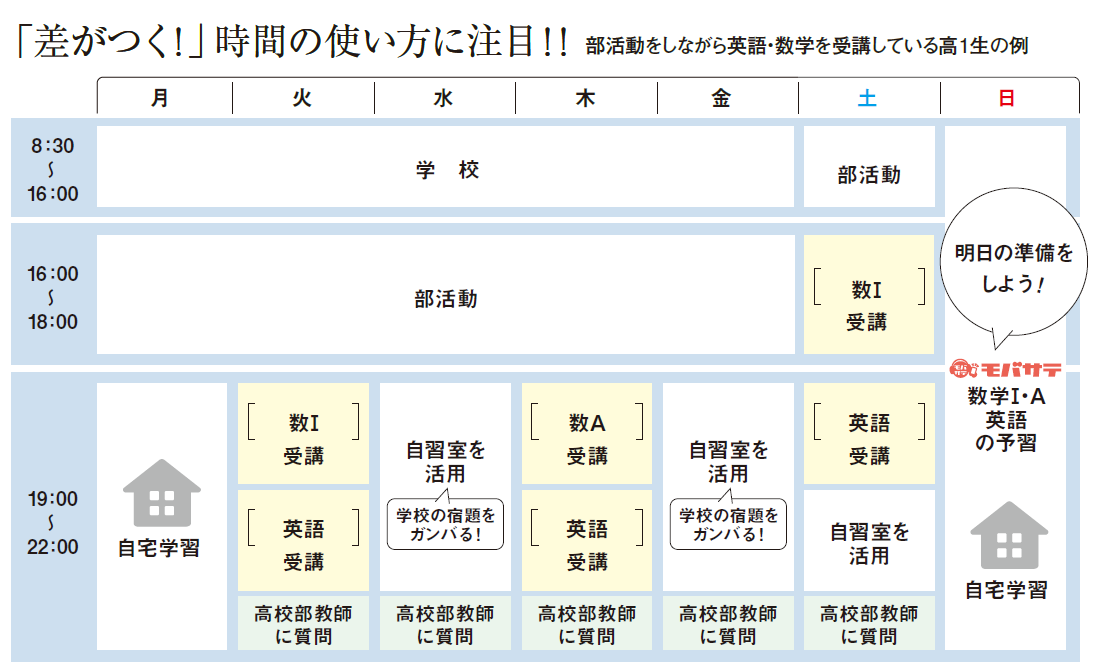Image resolution: width=1110 pixels, height=668 pixels.
Task: Click the Saturday morning 部活動 block
Action: (869, 165)
